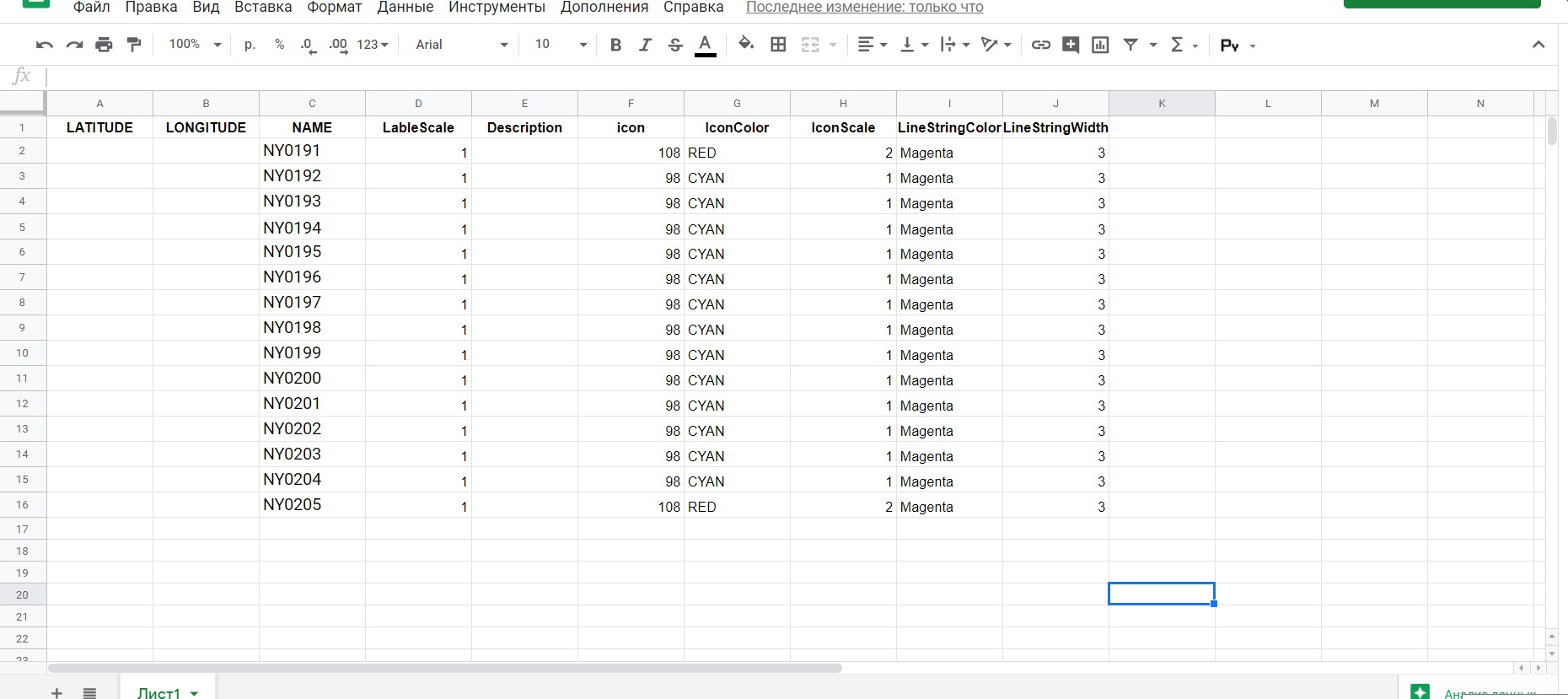The width and height of the screenshot is (1568, 699).
Task: Open the Справка menu
Action: (x=694, y=8)
